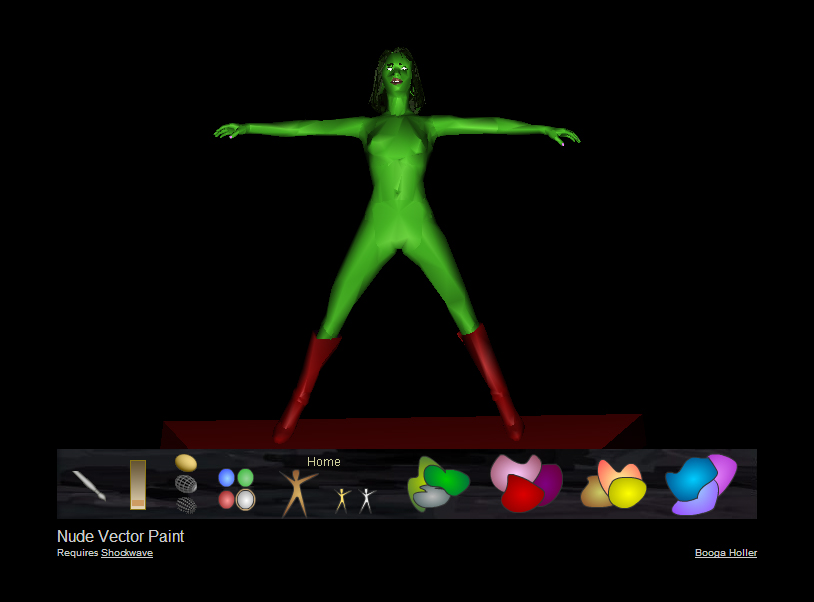Select the red light sphere
Screen dimensions: 814x602
click(226, 499)
